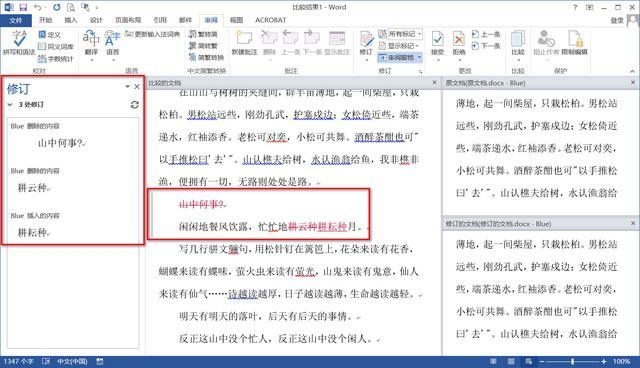The height and width of the screenshot is (368, 640).
Task: Go to the previous change 上一条
Action: click(x=486, y=34)
